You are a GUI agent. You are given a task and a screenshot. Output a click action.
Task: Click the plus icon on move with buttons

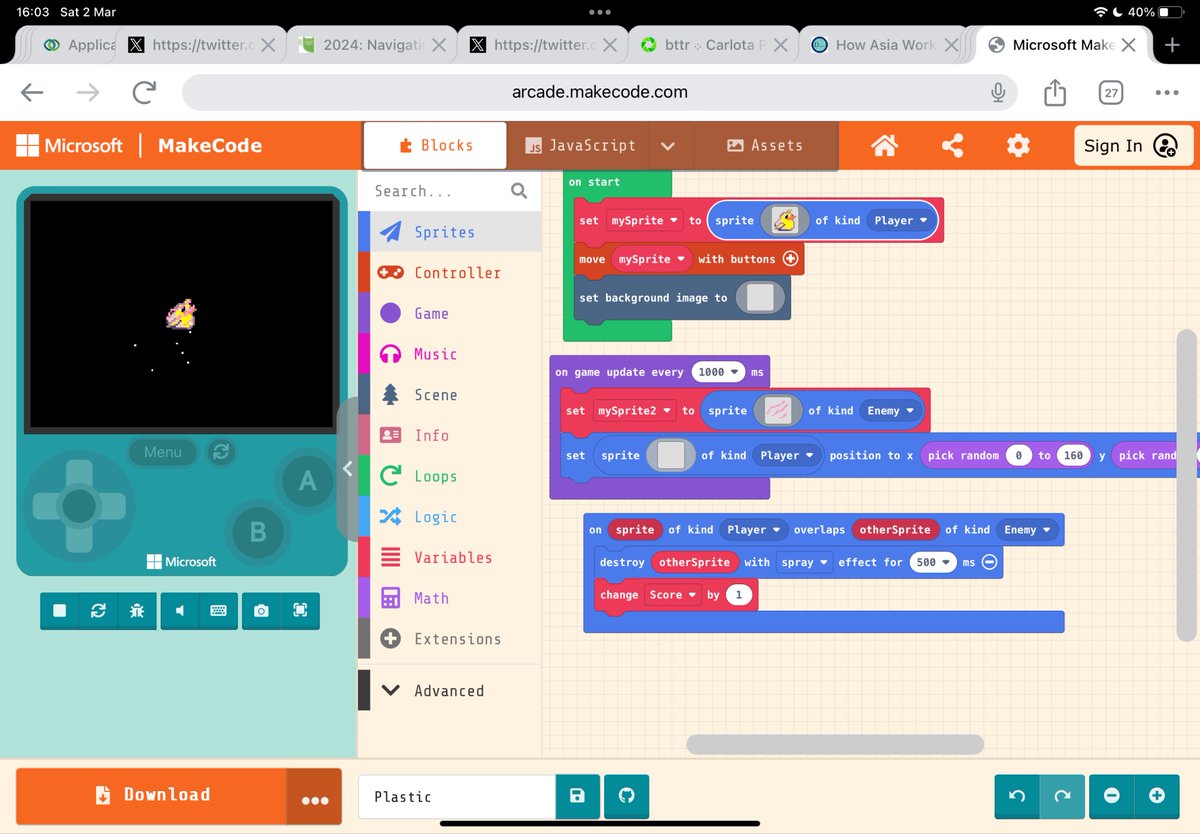[790, 259]
